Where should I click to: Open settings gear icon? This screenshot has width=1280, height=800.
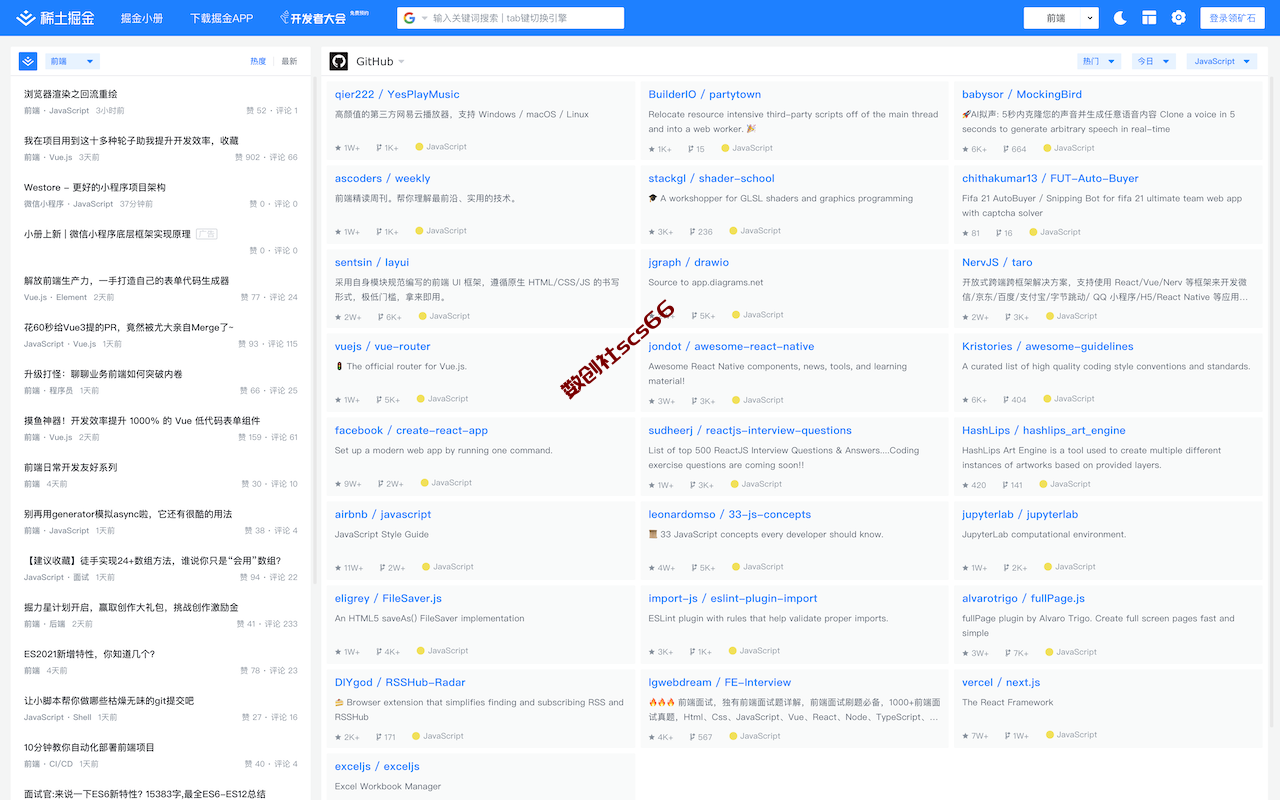(1178, 18)
